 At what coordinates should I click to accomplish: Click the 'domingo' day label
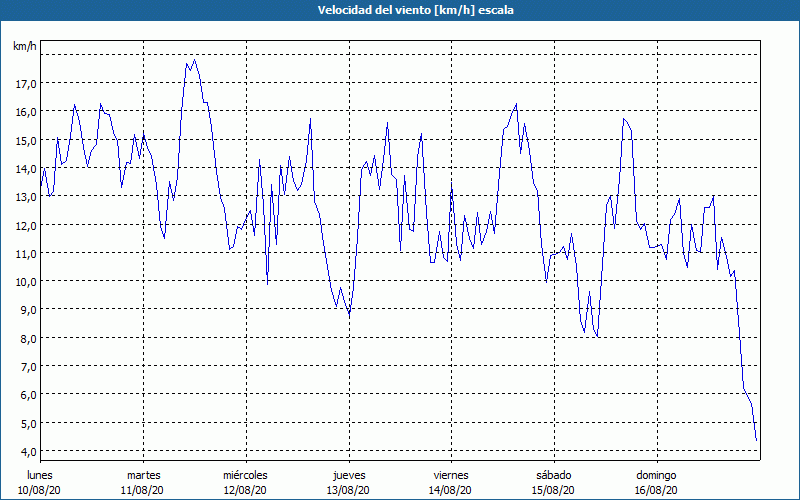tap(656, 476)
